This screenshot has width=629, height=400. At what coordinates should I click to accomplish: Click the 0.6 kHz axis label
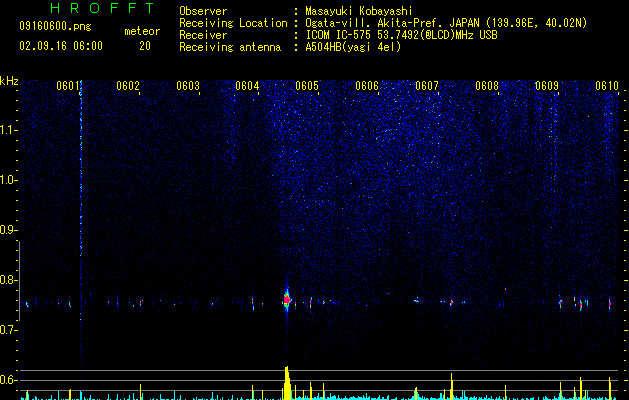point(9,380)
